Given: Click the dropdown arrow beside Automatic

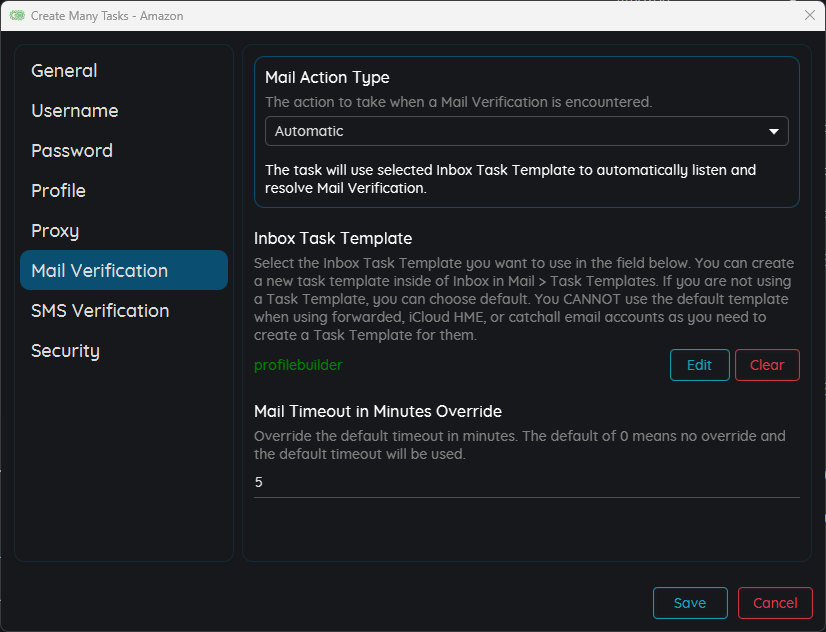Looking at the screenshot, I should point(773,131).
